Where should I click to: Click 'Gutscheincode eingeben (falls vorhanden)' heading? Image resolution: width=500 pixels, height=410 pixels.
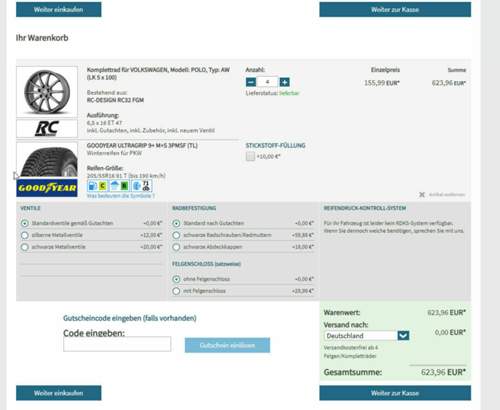tap(130, 318)
